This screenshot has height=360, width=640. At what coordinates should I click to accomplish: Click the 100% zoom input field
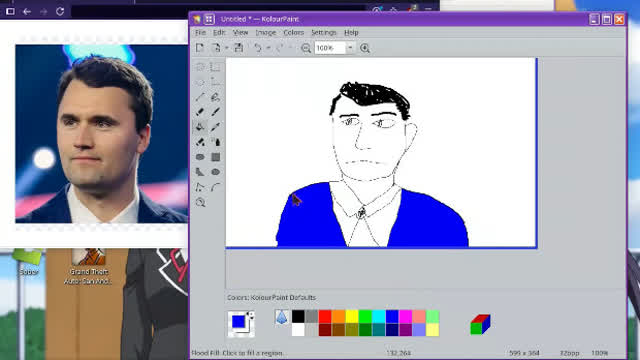[330, 48]
